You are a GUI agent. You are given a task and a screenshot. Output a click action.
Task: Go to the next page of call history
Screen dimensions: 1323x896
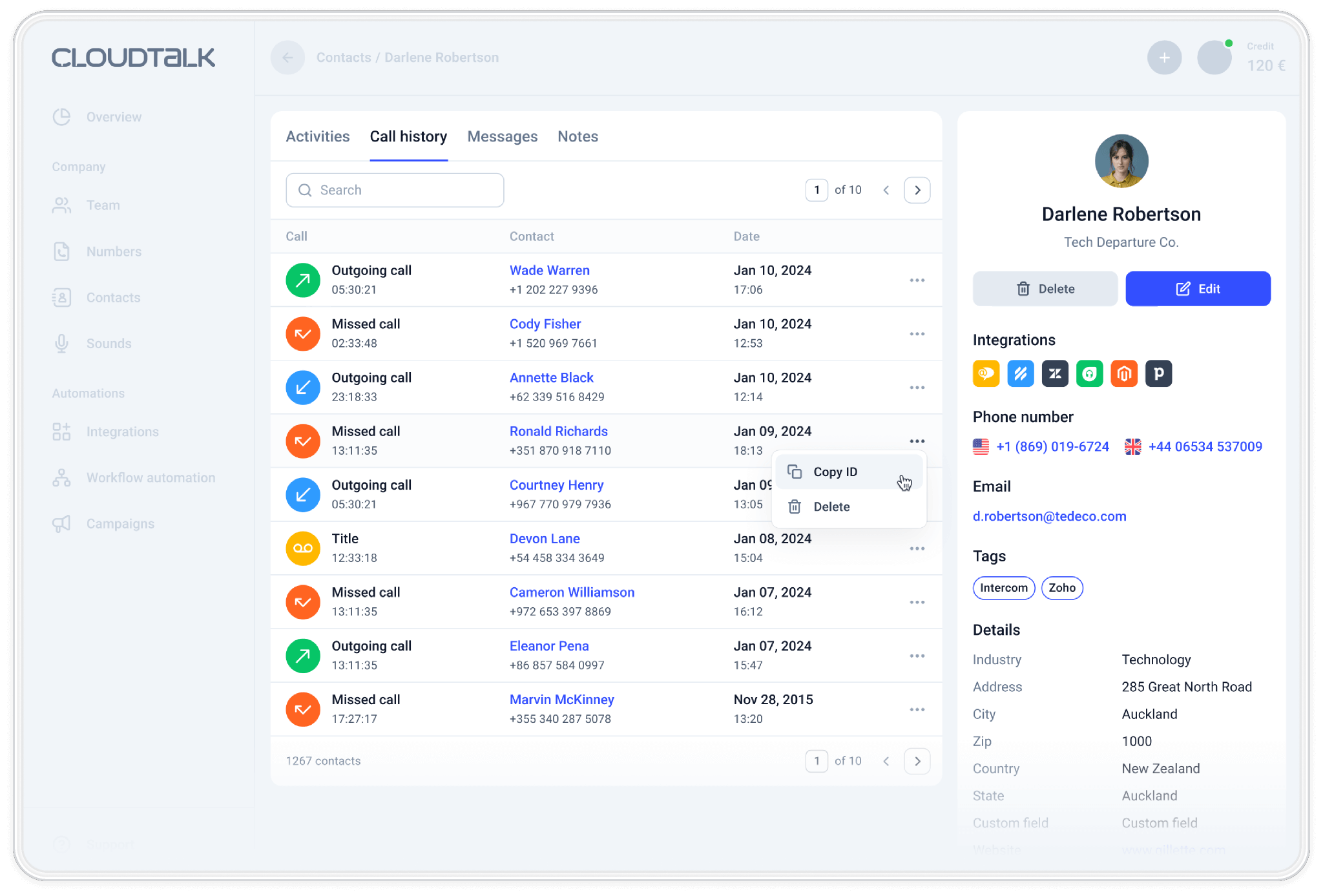pyautogui.click(x=917, y=190)
